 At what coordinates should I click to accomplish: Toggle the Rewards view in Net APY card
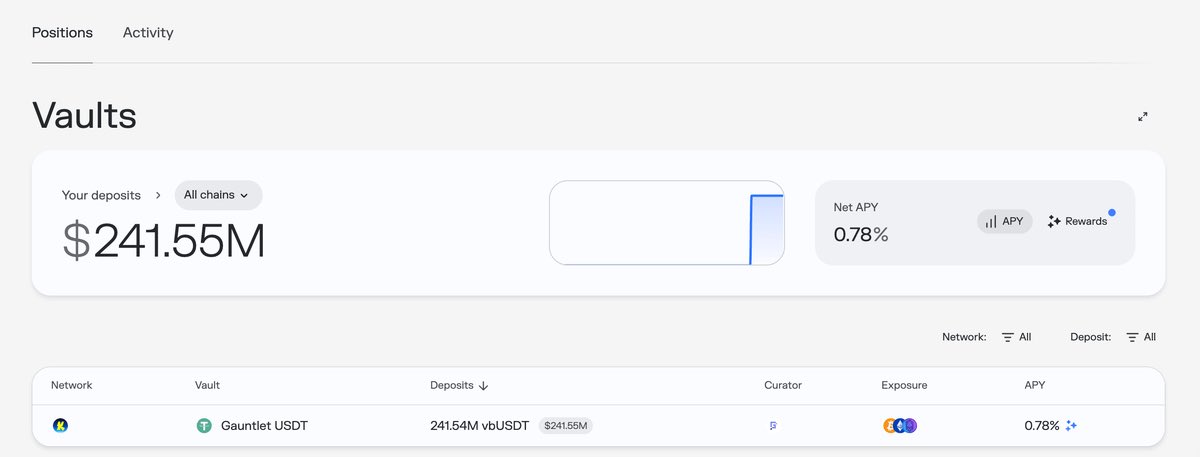click(1078, 221)
